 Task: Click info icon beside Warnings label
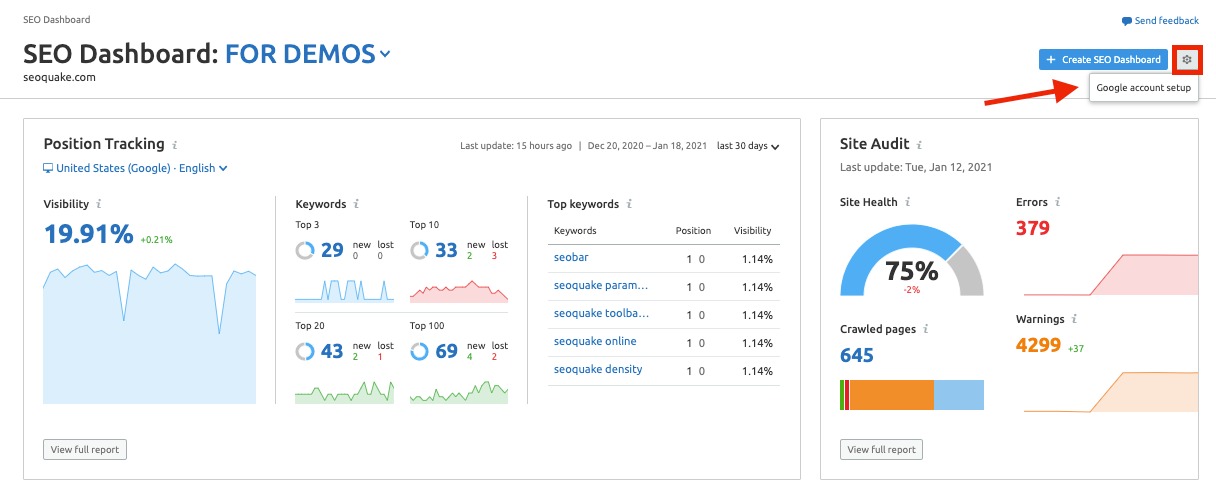coord(1074,320)
